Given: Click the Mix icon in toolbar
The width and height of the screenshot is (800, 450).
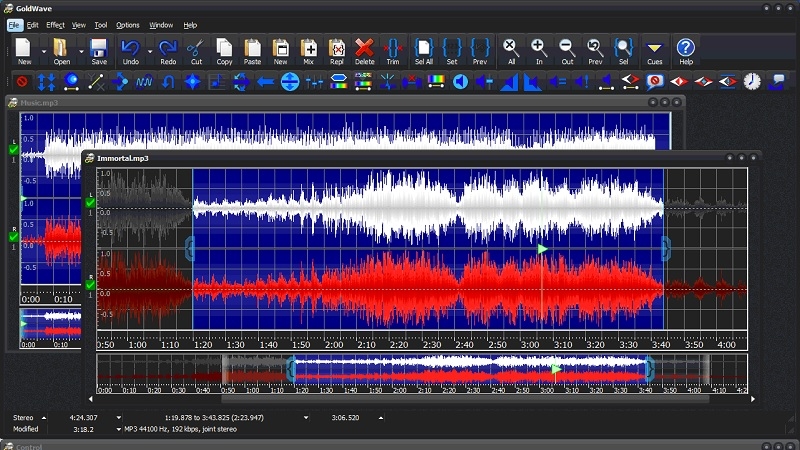Looking at the screenshot, I should tap(309, 48).
